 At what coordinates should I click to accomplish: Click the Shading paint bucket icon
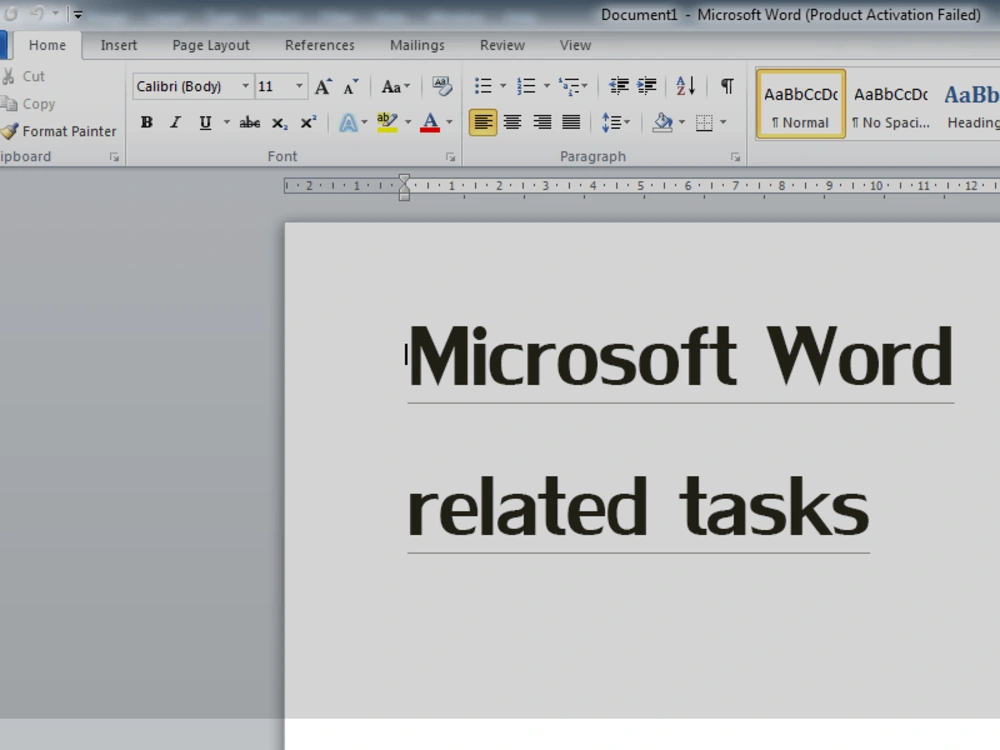[663, 122]
